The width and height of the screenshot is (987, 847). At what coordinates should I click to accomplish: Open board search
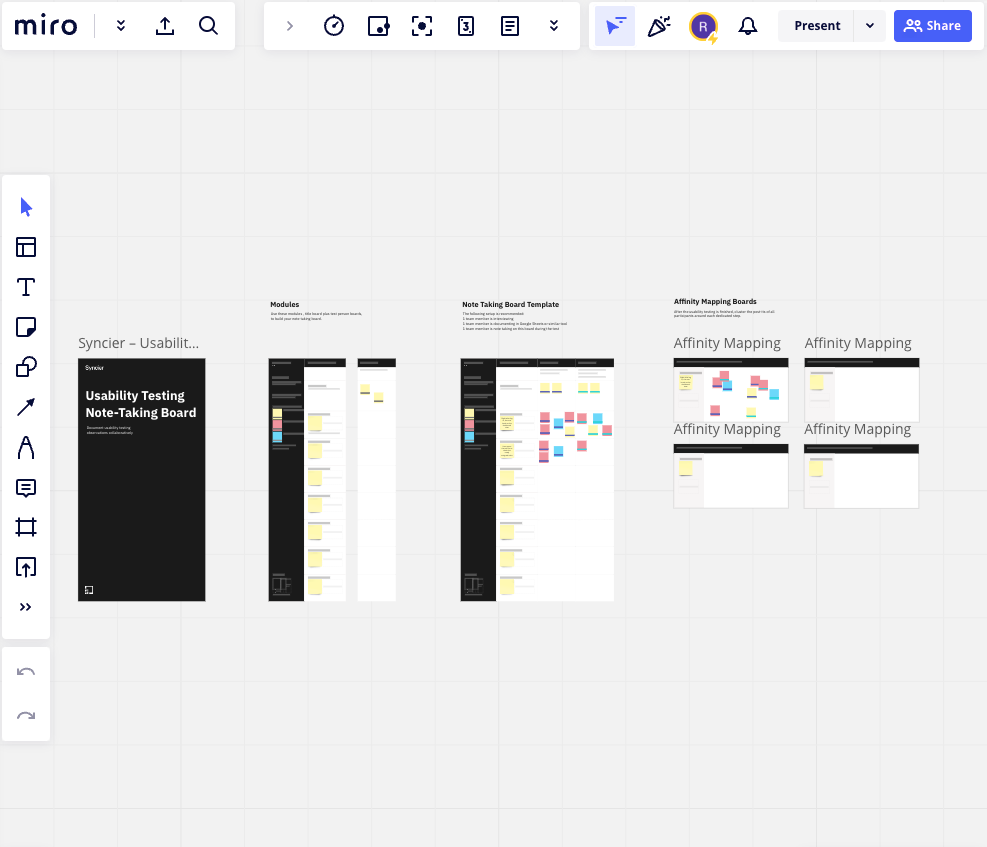coord(209,26)
